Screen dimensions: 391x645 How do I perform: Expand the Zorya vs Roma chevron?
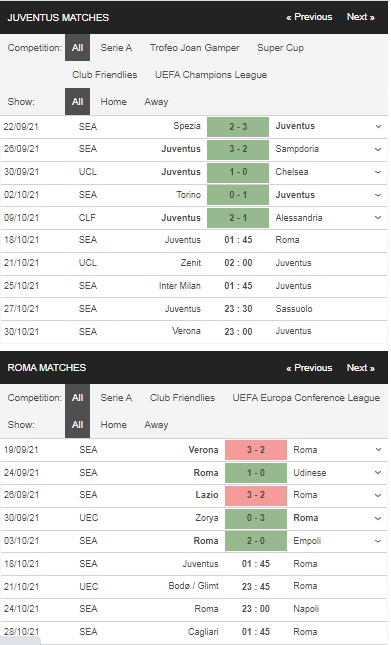point(378,518)
